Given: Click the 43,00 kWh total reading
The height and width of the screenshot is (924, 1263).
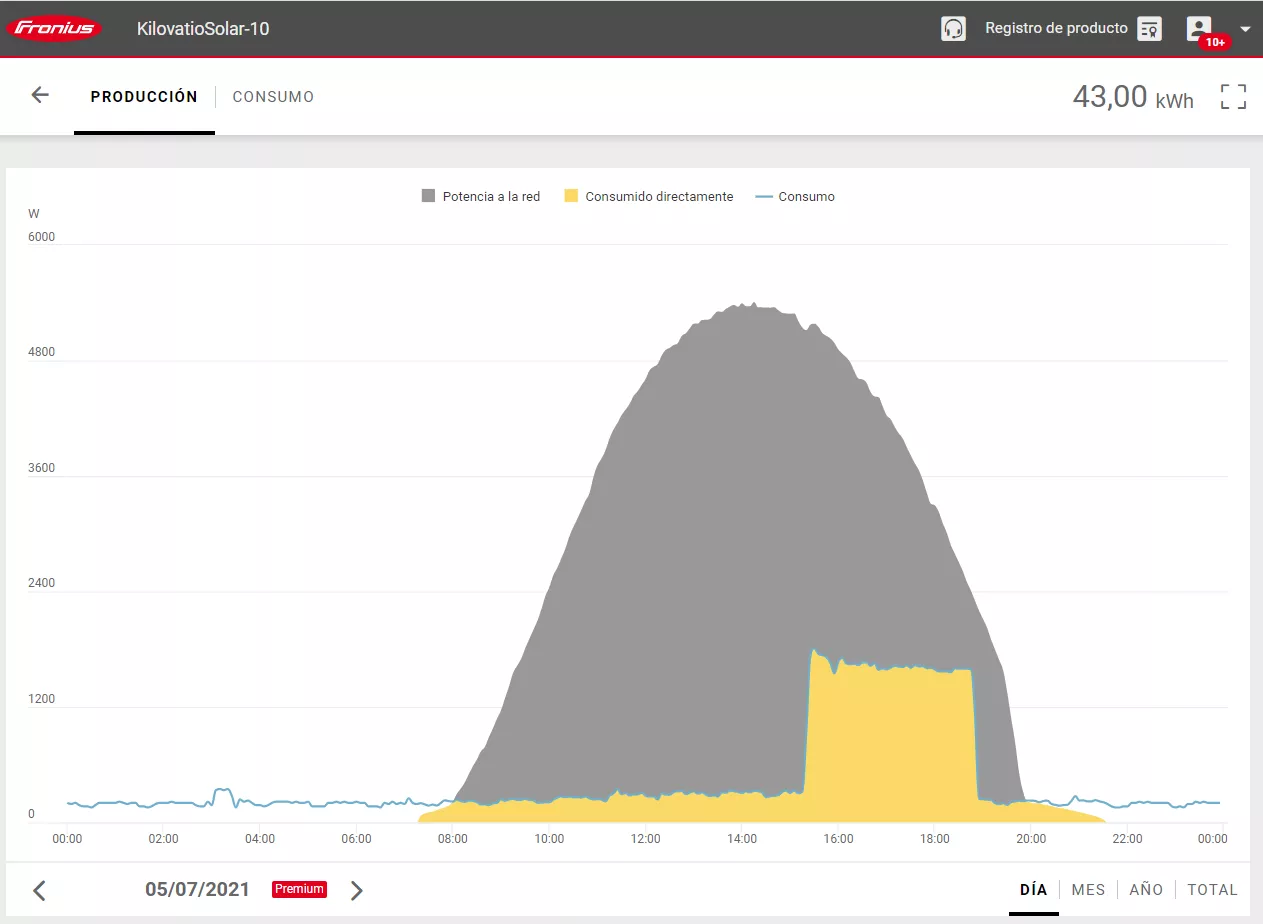Looking at the screenshot, I should coord(1132,96).
